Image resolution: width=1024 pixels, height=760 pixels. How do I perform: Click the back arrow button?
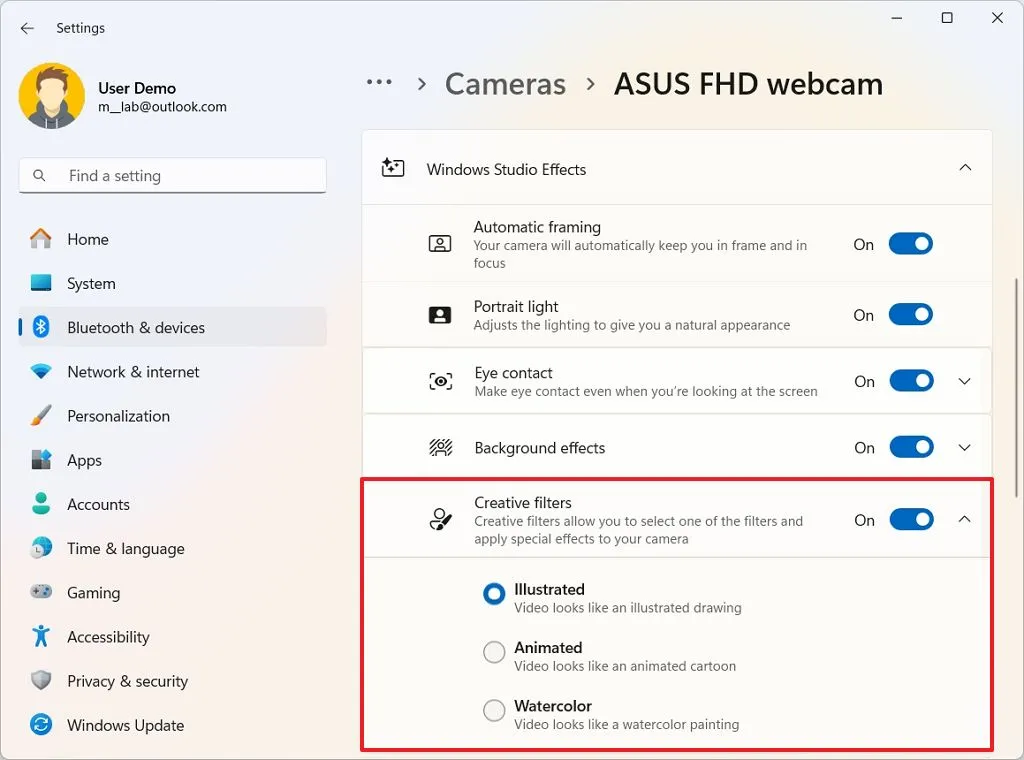27,28
